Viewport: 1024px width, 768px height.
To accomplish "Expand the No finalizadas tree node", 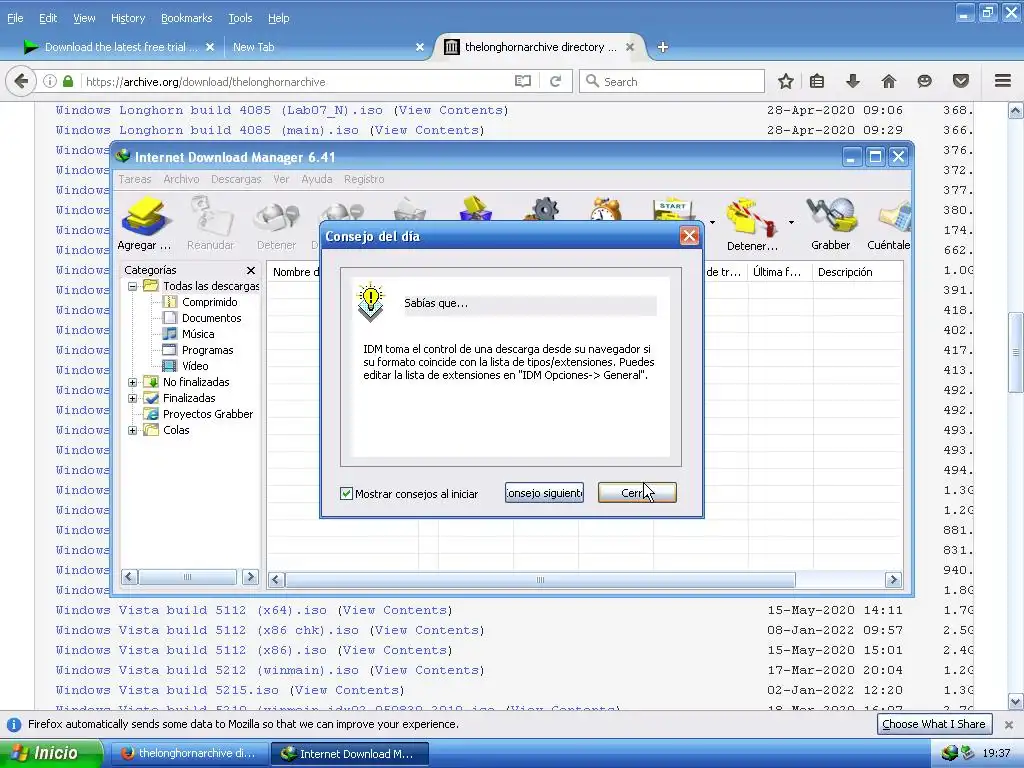I will coord(133,382).
